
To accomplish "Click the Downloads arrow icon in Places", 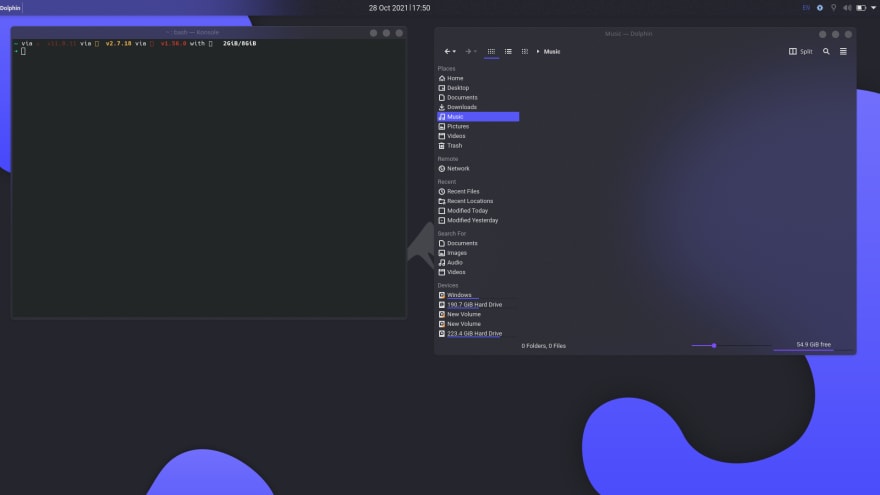I will (442, 107).
